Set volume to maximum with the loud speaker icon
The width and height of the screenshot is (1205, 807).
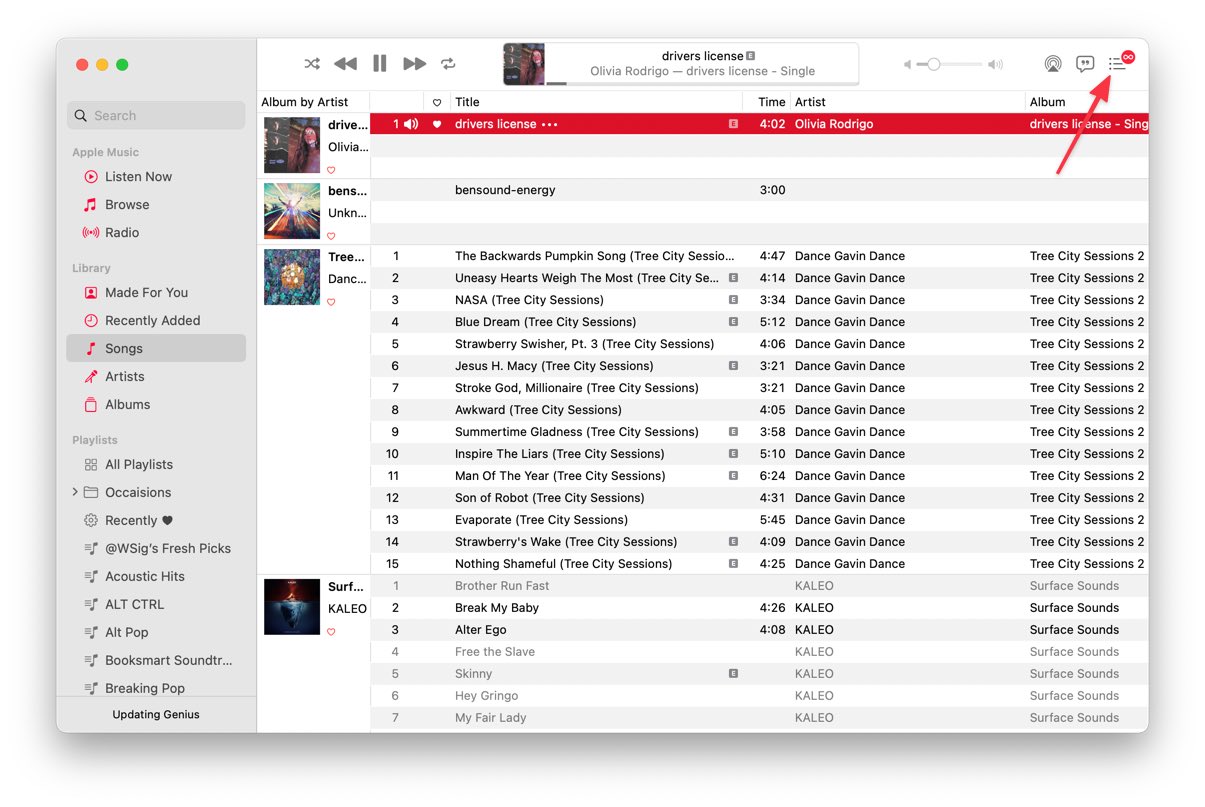coord(995,65)
